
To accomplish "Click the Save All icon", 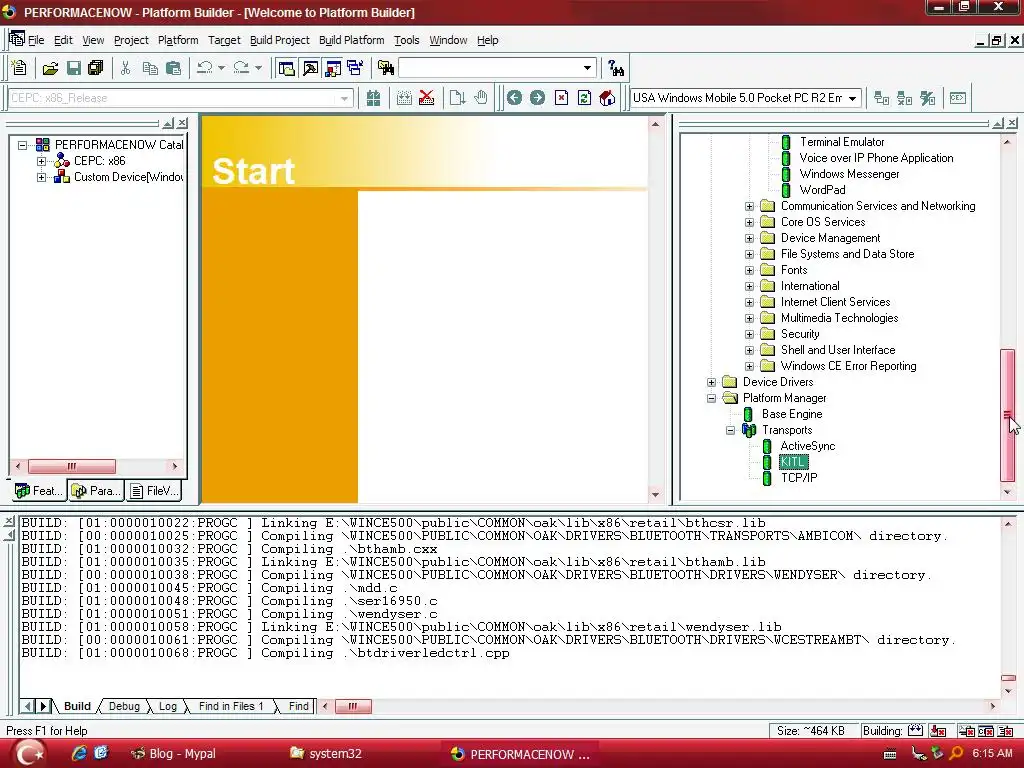I will click(96, 68).
